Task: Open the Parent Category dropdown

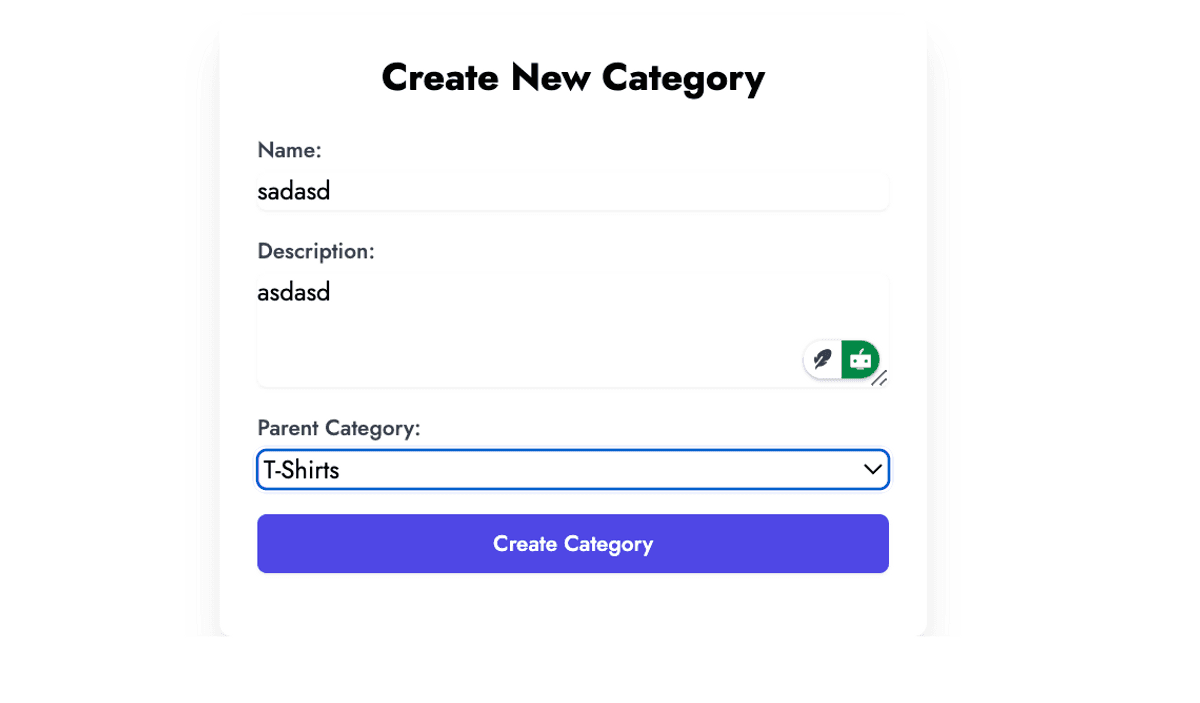Action: pyautogui.click(x=572, y=470)
